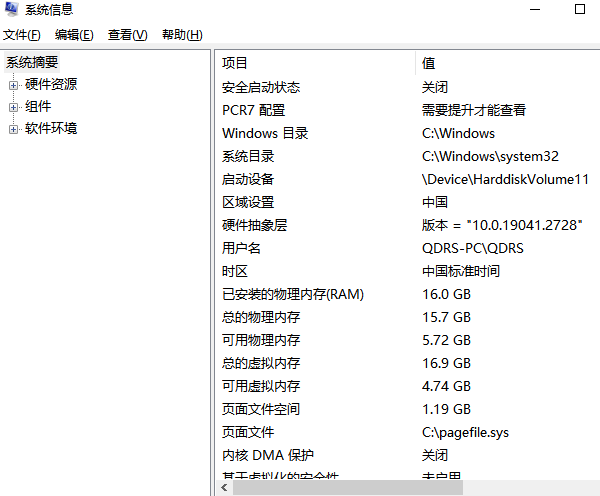
Task: Select the Windows 目录 row
Action: point(408,133)
